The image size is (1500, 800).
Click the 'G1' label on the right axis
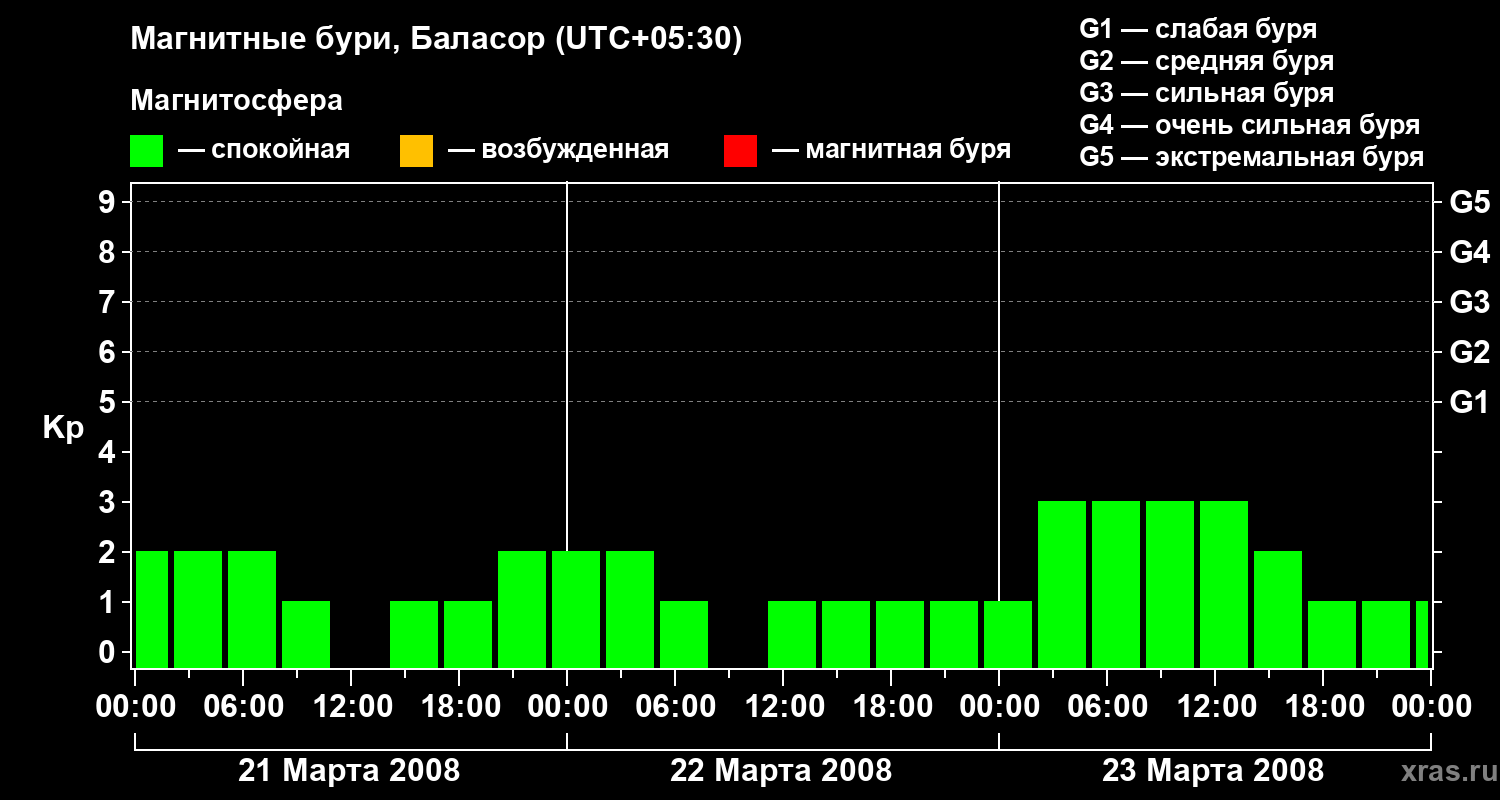click(1470, 402)
